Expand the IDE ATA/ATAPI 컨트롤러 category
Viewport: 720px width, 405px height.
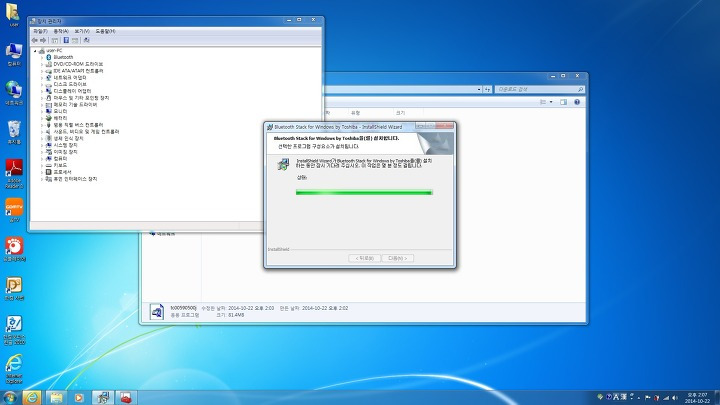click(42, 71)
